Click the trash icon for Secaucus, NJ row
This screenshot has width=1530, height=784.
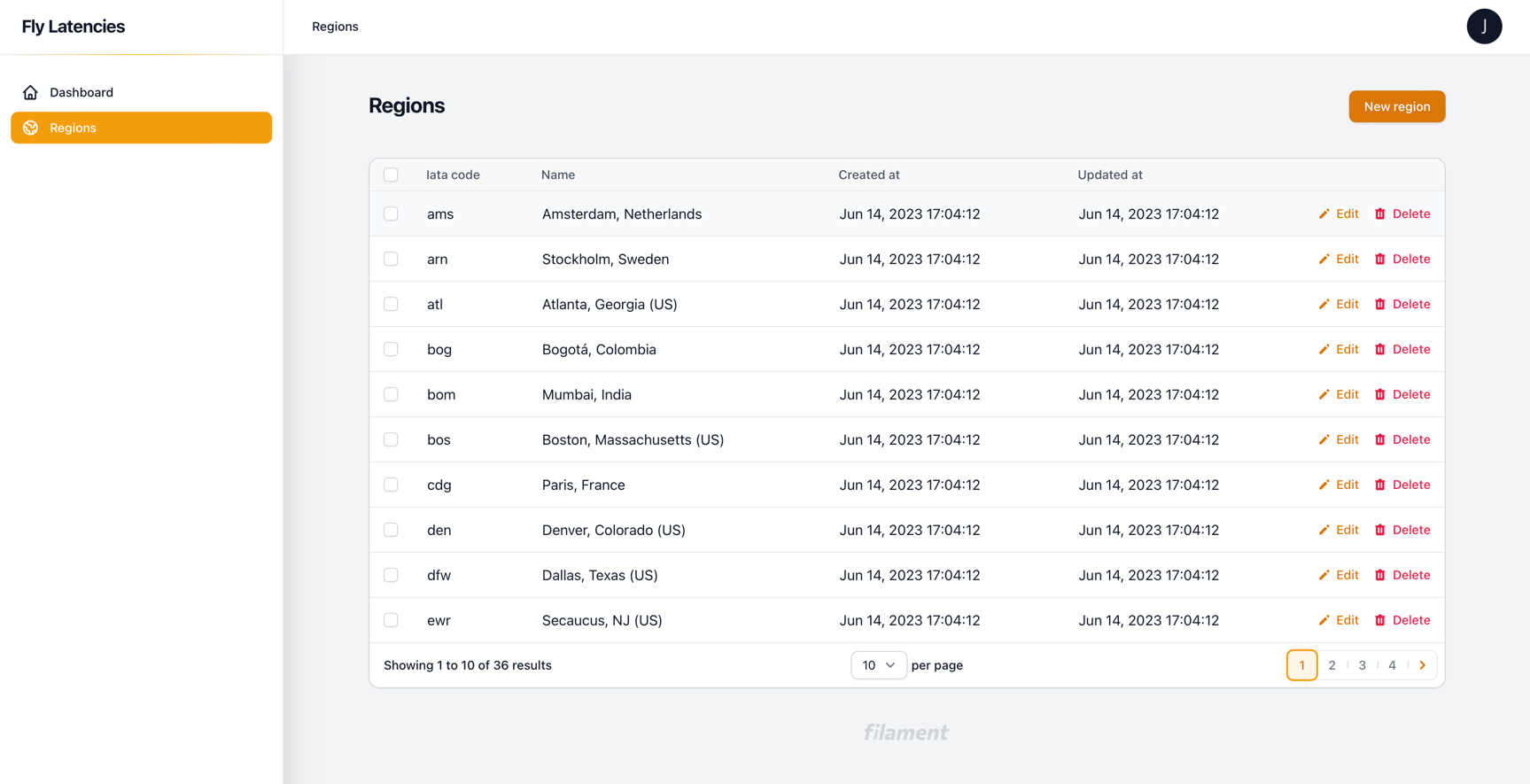[1379, 621]
